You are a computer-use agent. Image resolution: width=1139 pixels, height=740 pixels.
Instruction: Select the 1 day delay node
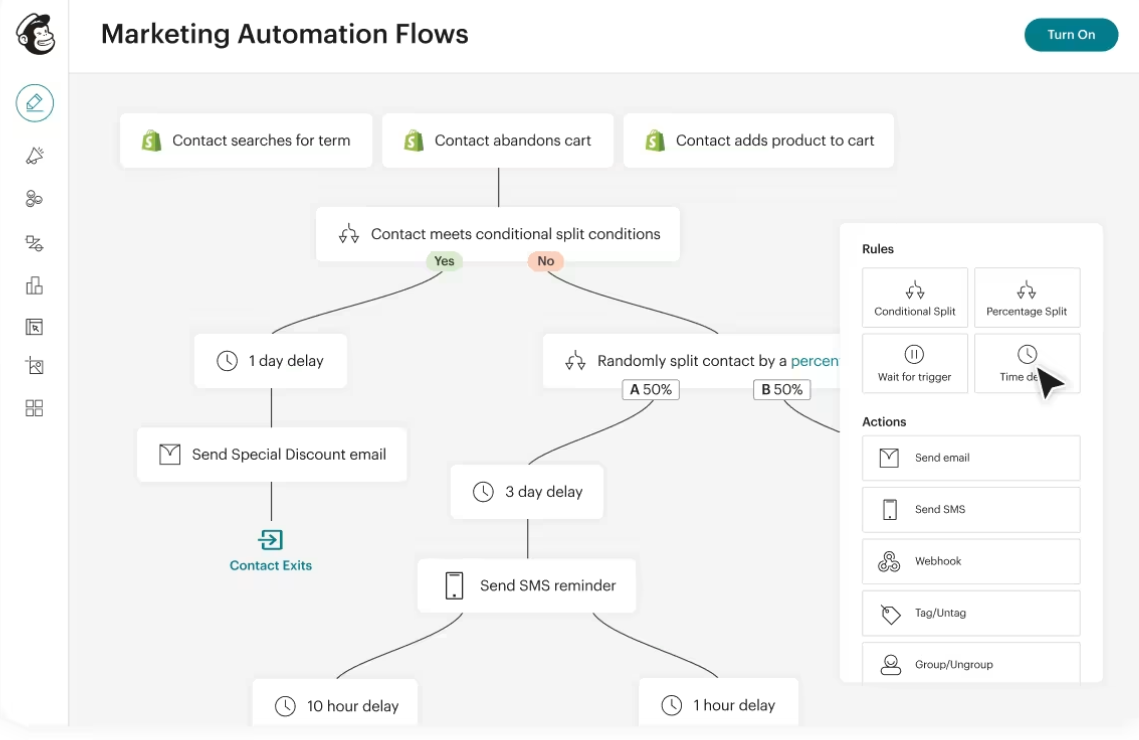pos(270,361)
